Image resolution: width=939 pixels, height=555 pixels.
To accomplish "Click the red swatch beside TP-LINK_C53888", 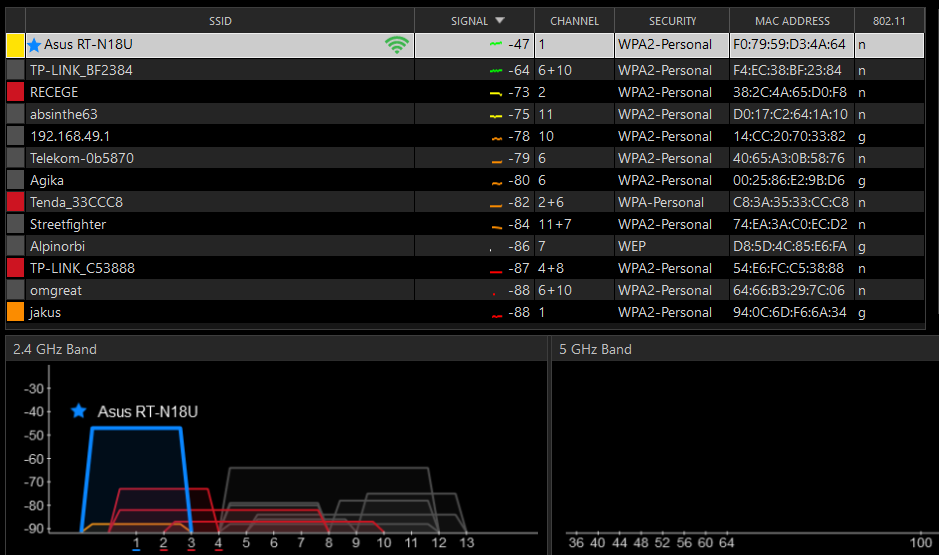I will coord(16,268).
